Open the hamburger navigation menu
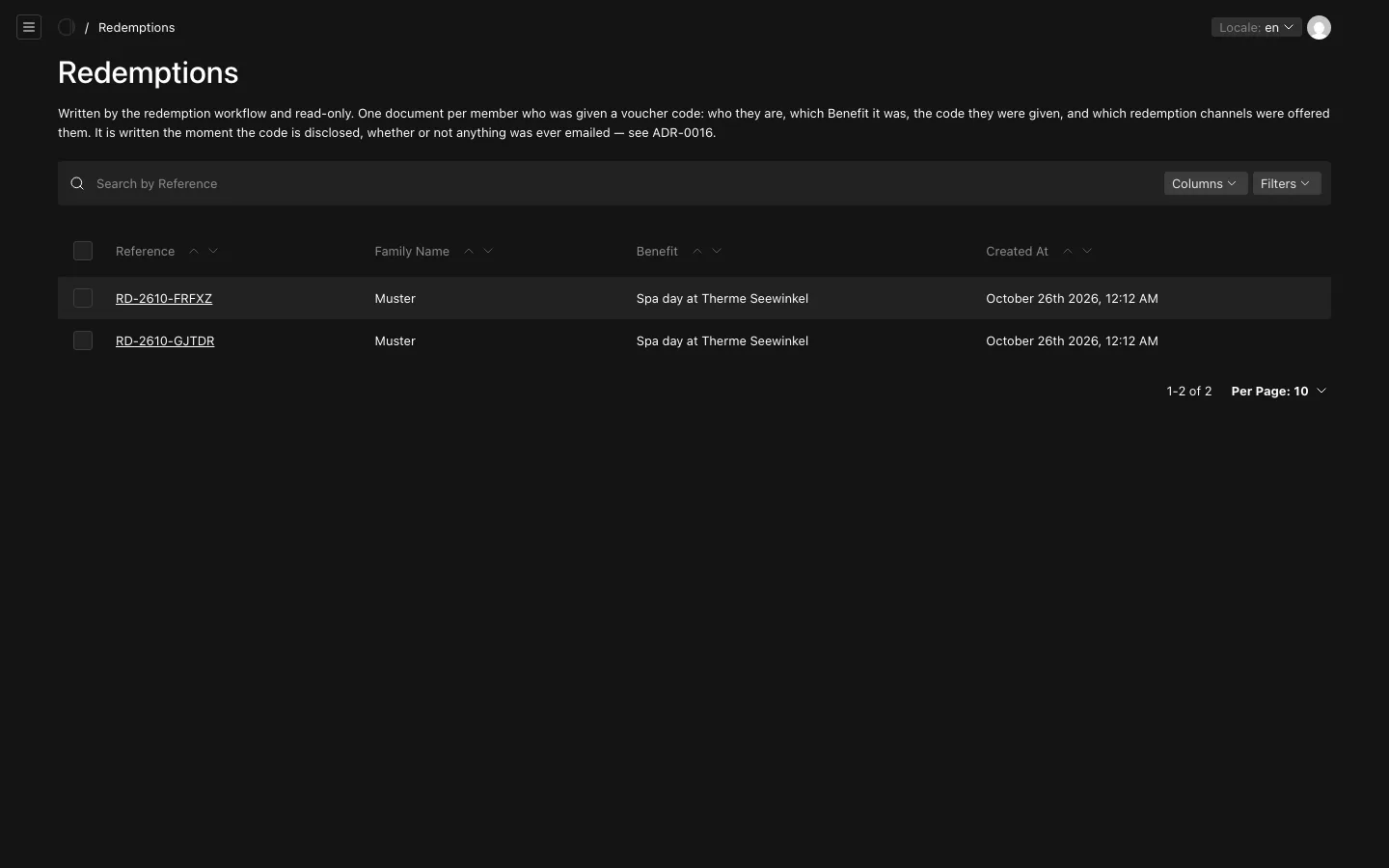Image resolution: width=1389 pixels, height=868 pixels. pos(29,27)
